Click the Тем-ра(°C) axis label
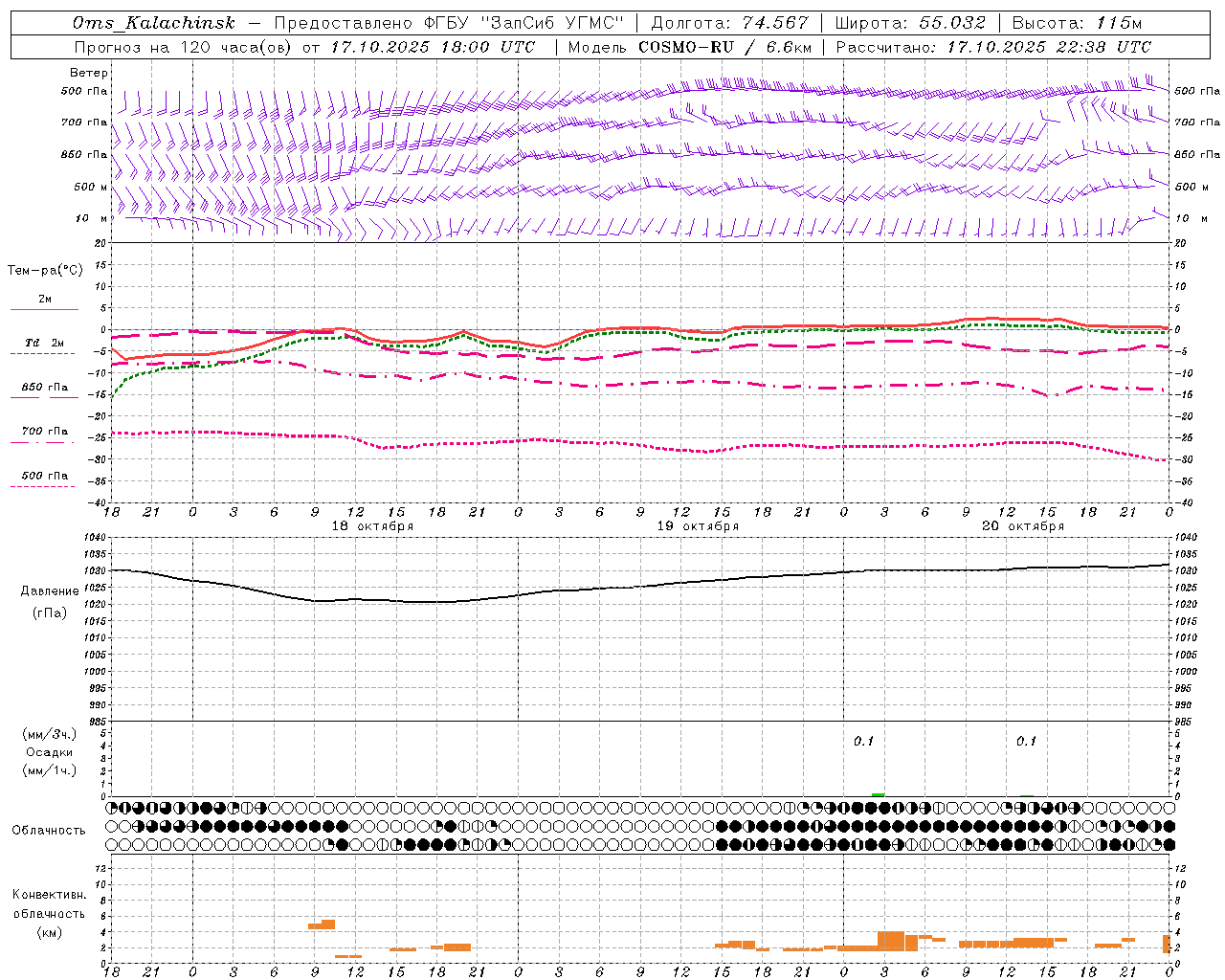1225x980 pixels. pyautogui.click(x=45, y=271)
